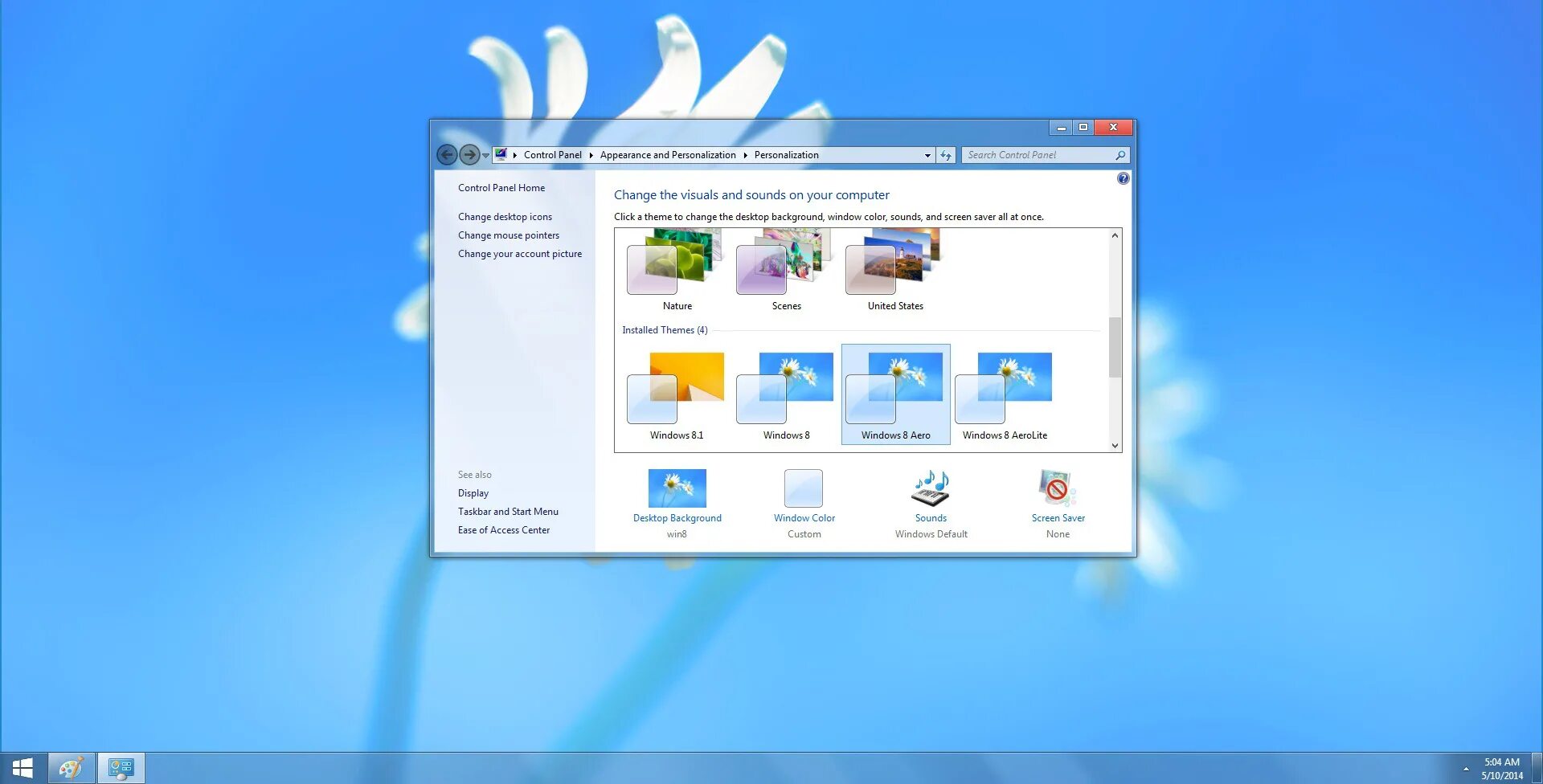Open the Display link under See also

point(473,493)
